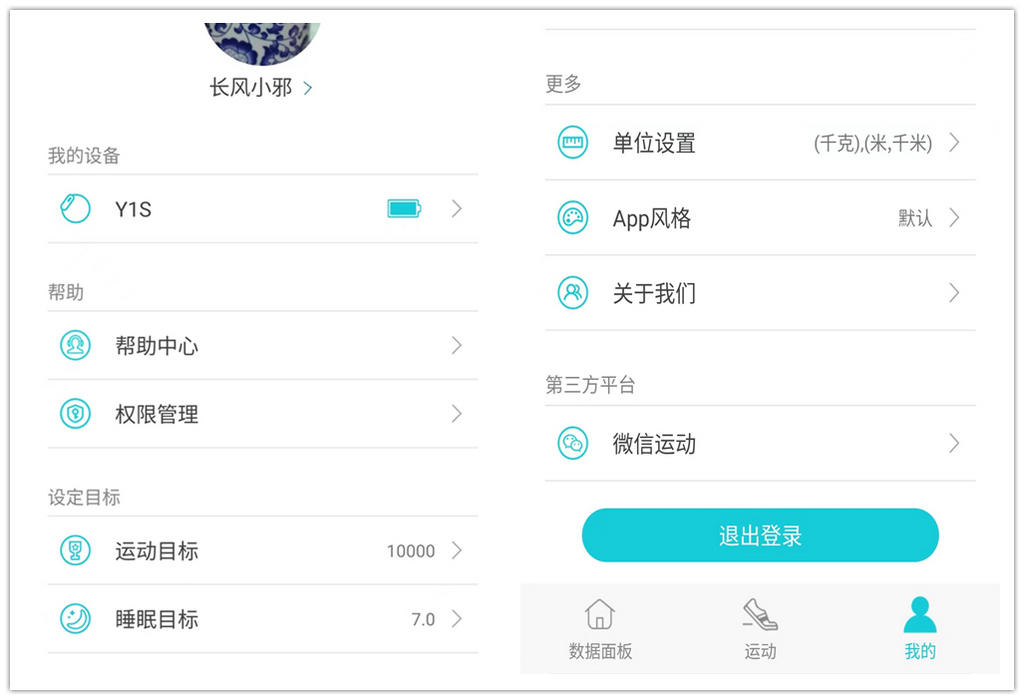
Task: Click the 帮助中心 help center icon
Action: 74,346
